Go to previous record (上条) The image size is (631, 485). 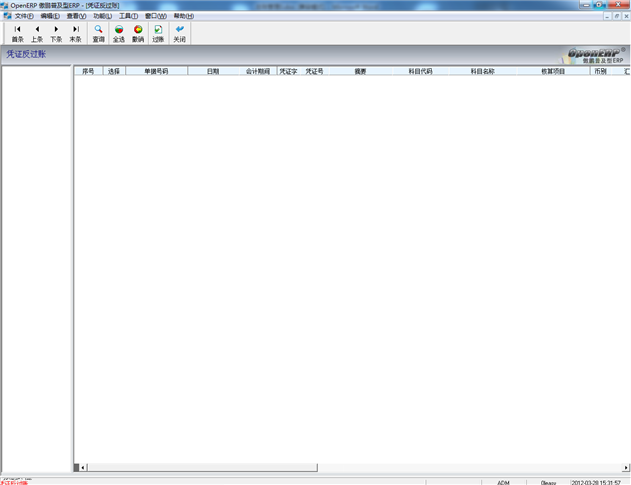click(37, 33)
